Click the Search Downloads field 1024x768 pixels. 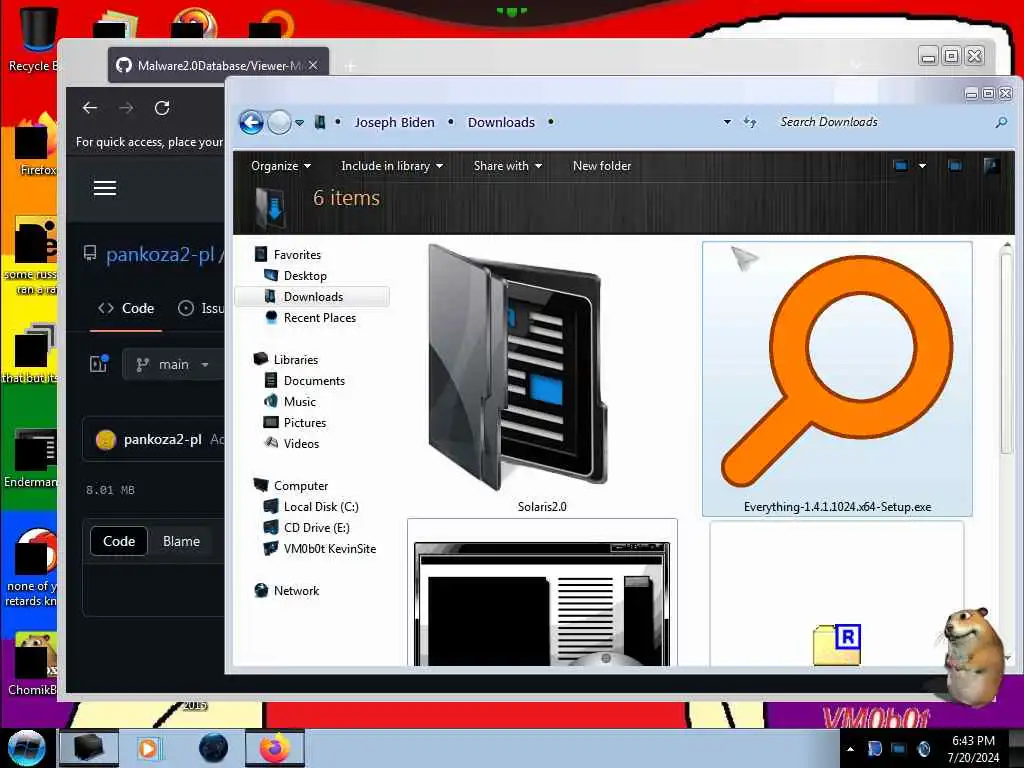coord(880,122)
